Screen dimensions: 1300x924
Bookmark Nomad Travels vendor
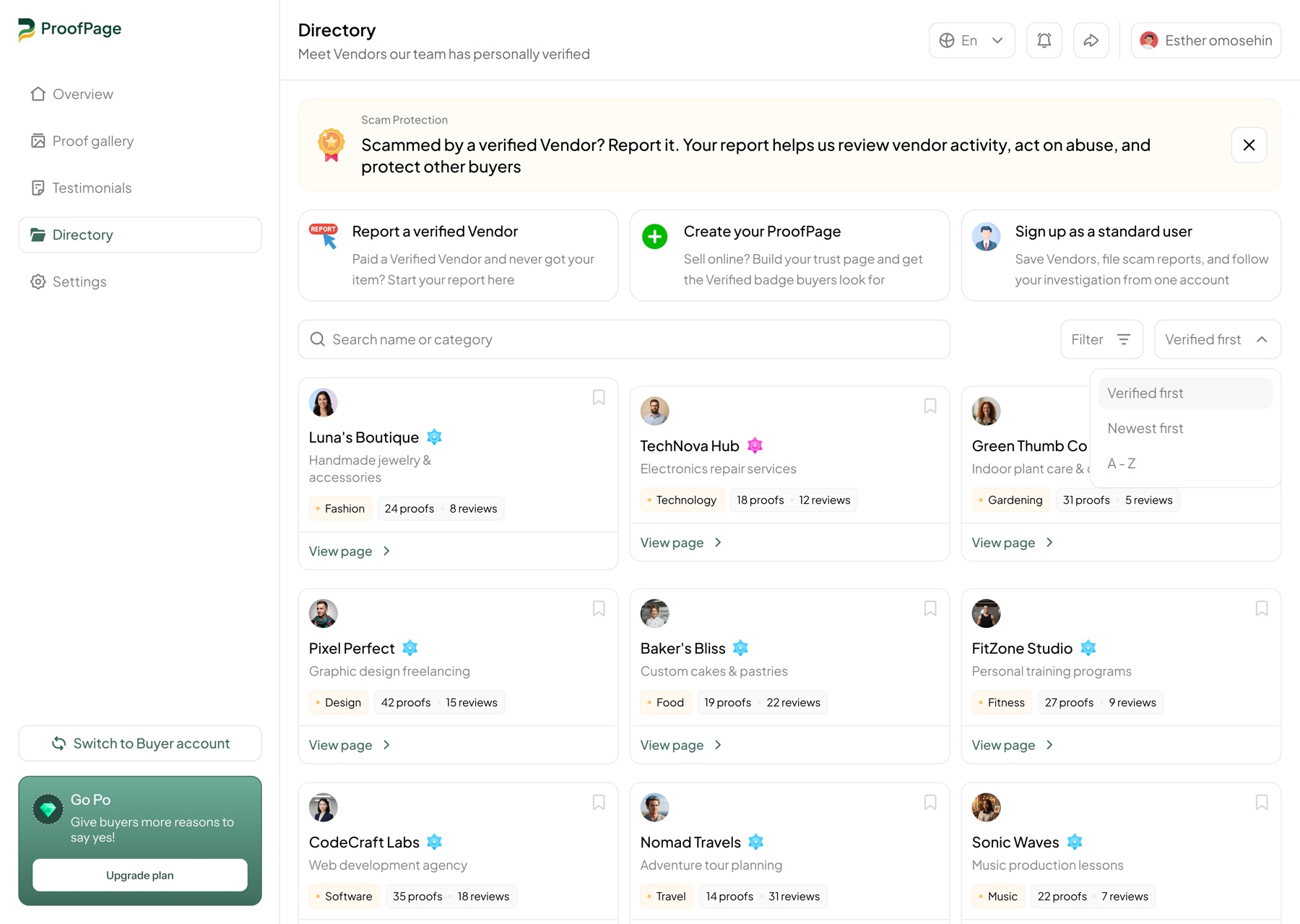coord(930,802)
